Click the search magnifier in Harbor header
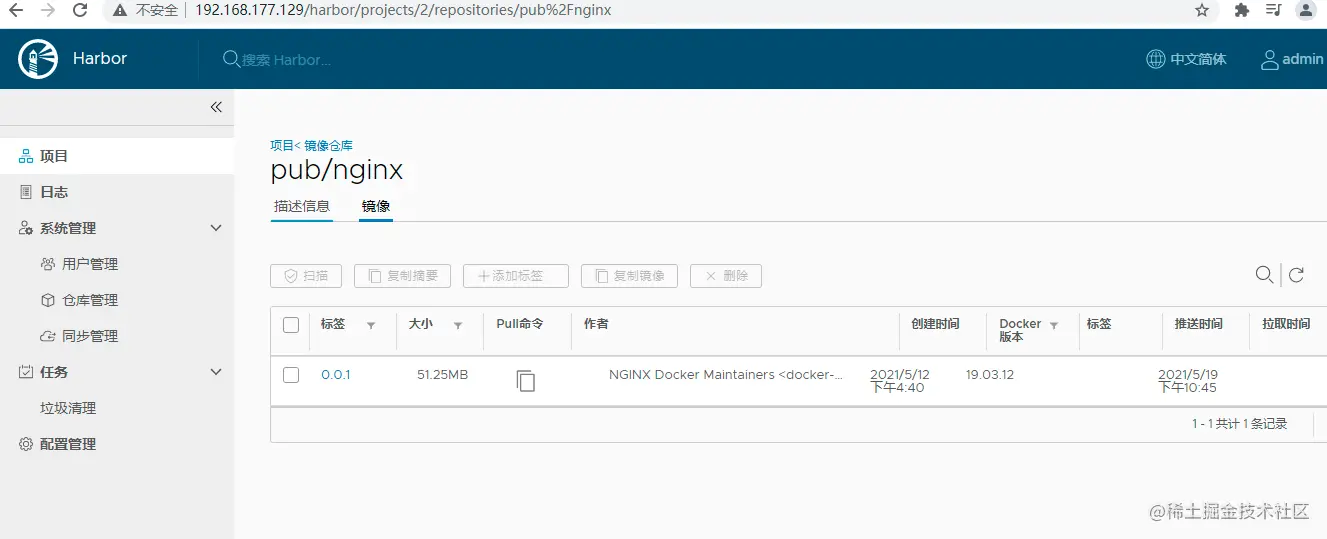The height and width of the screenshot is (539, 1327). 231,59
